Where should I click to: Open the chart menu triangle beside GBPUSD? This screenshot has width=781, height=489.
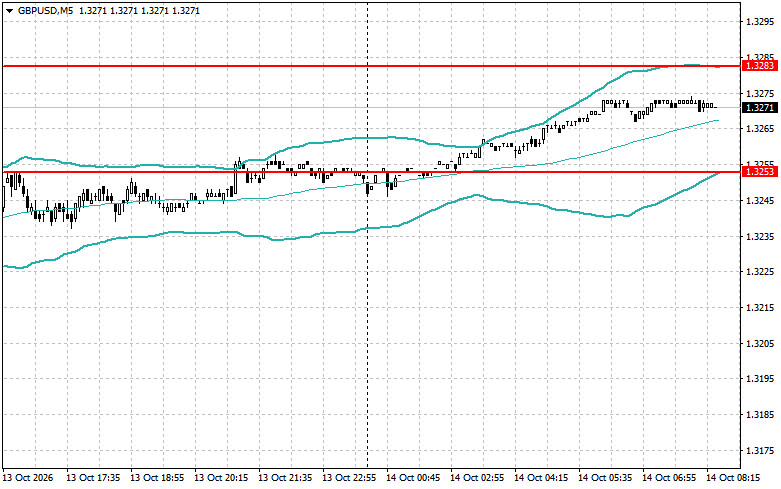(9, 10)
